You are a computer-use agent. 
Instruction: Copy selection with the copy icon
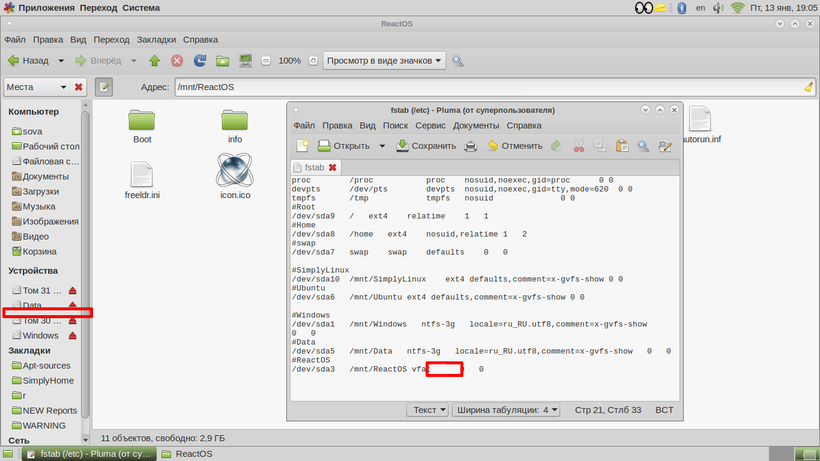[600, 146]
